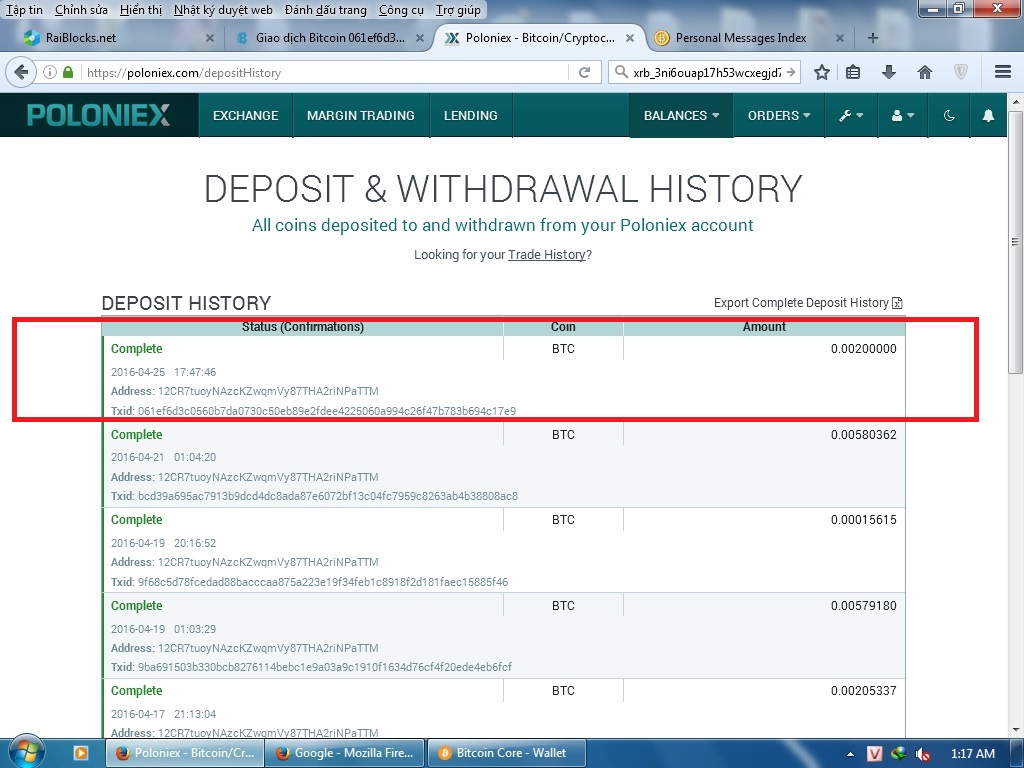
Task: Click the amount 0.00015615
Action: (x=863, y=520)
